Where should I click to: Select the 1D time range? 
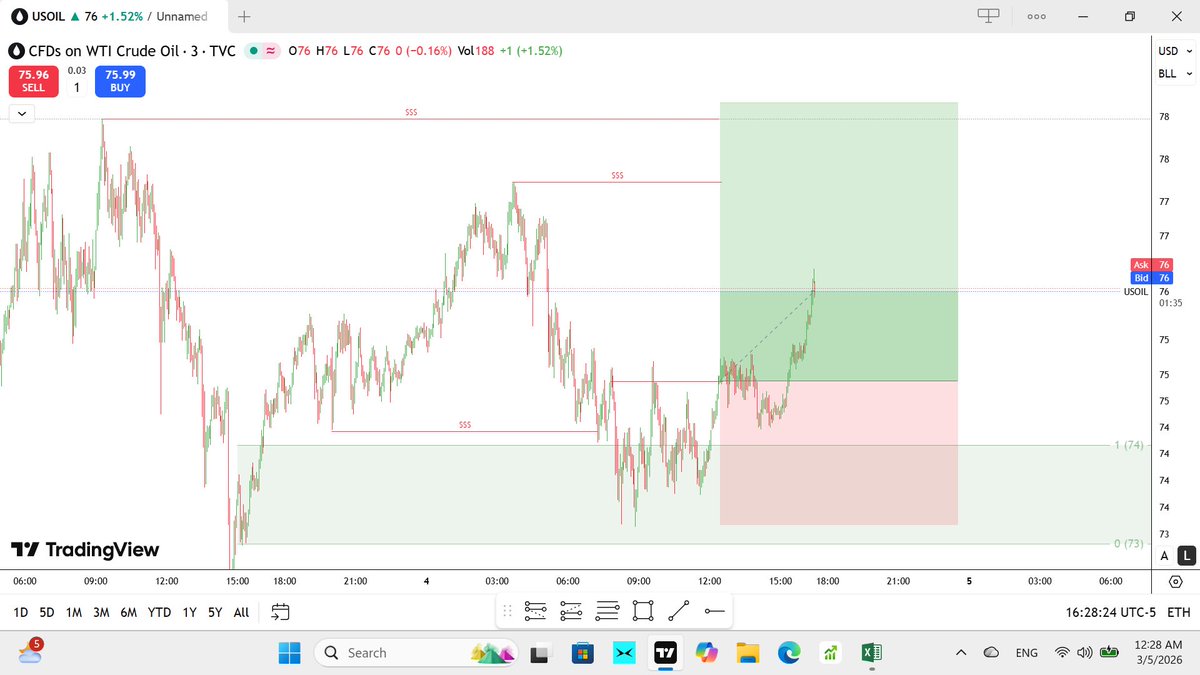(20, 612)
